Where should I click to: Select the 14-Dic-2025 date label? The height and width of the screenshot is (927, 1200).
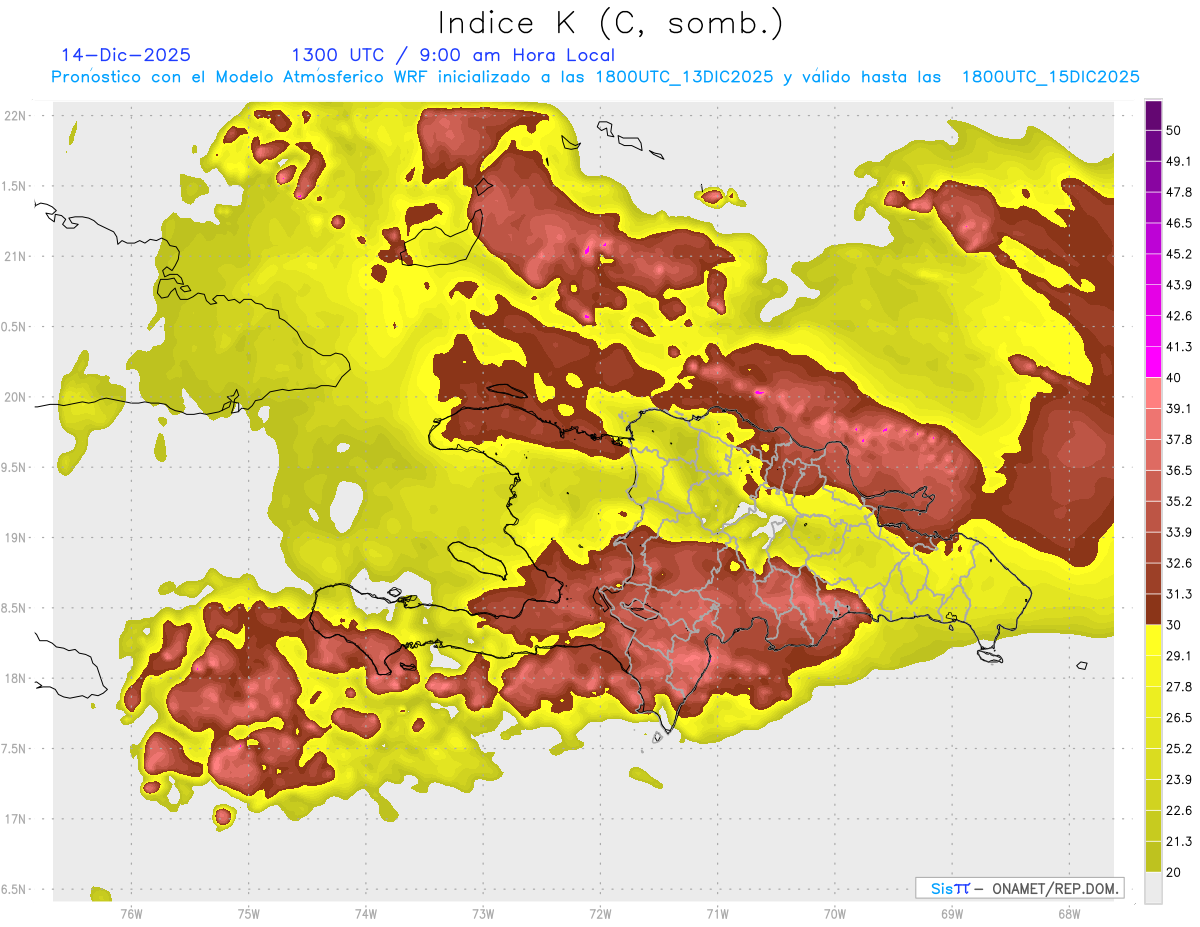click(125, 55)
